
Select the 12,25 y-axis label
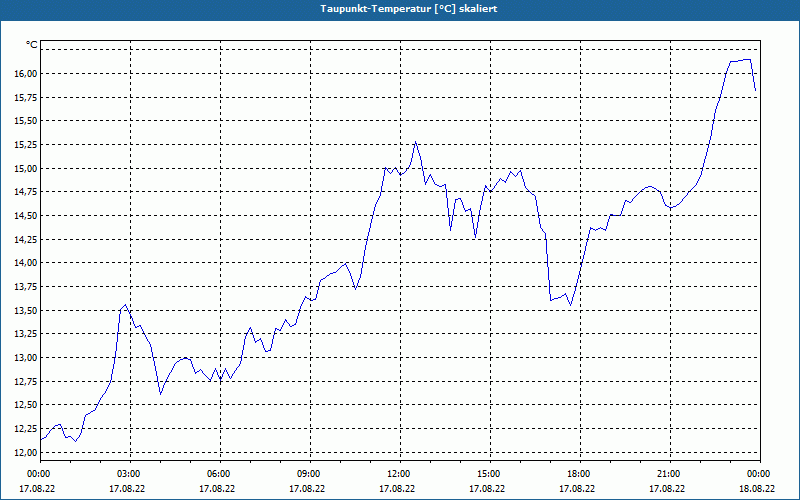pyautogui.click(x=27, y=429)
